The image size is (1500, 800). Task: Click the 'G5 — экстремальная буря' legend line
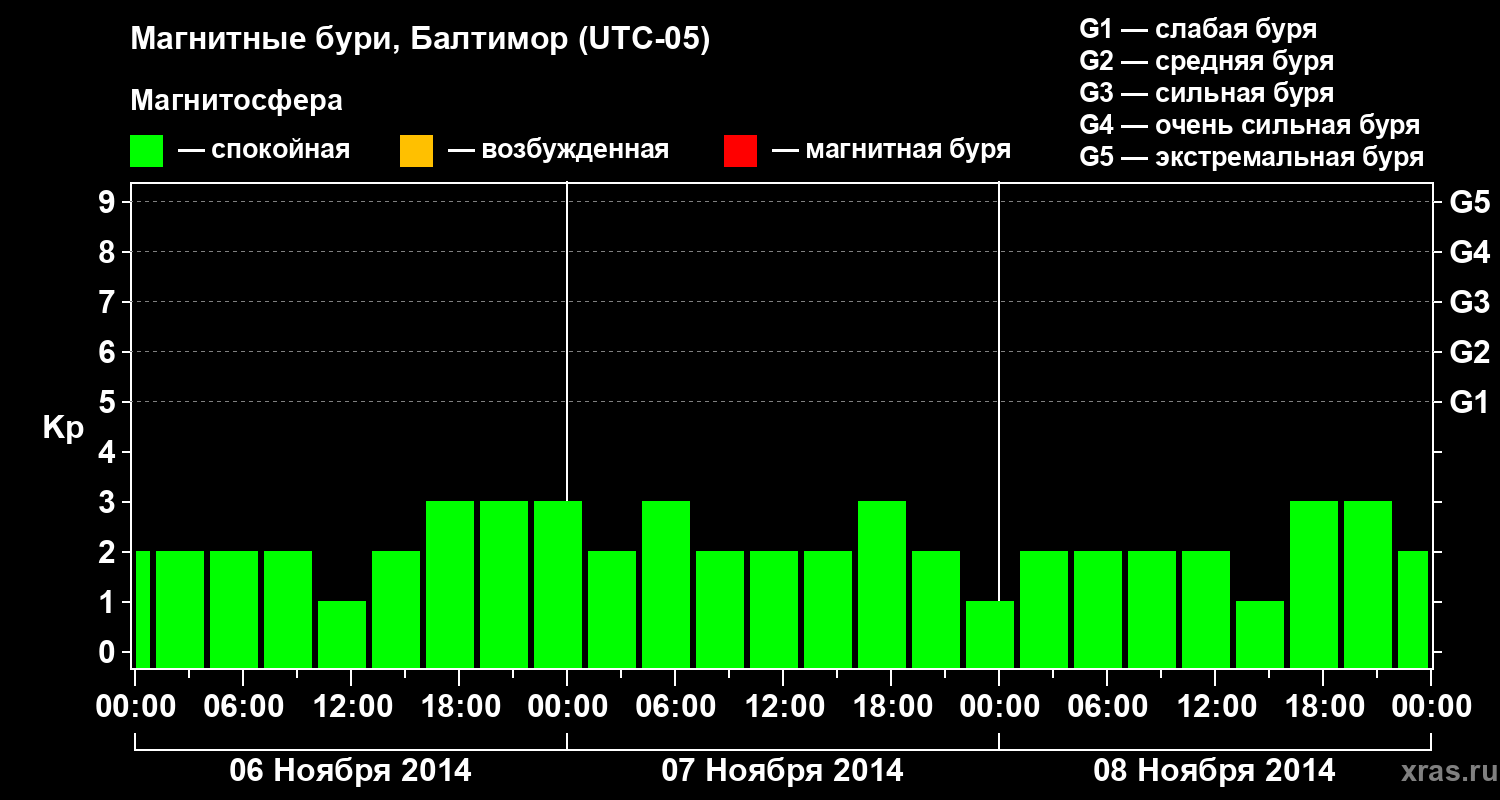click(x=1252, y=157)
